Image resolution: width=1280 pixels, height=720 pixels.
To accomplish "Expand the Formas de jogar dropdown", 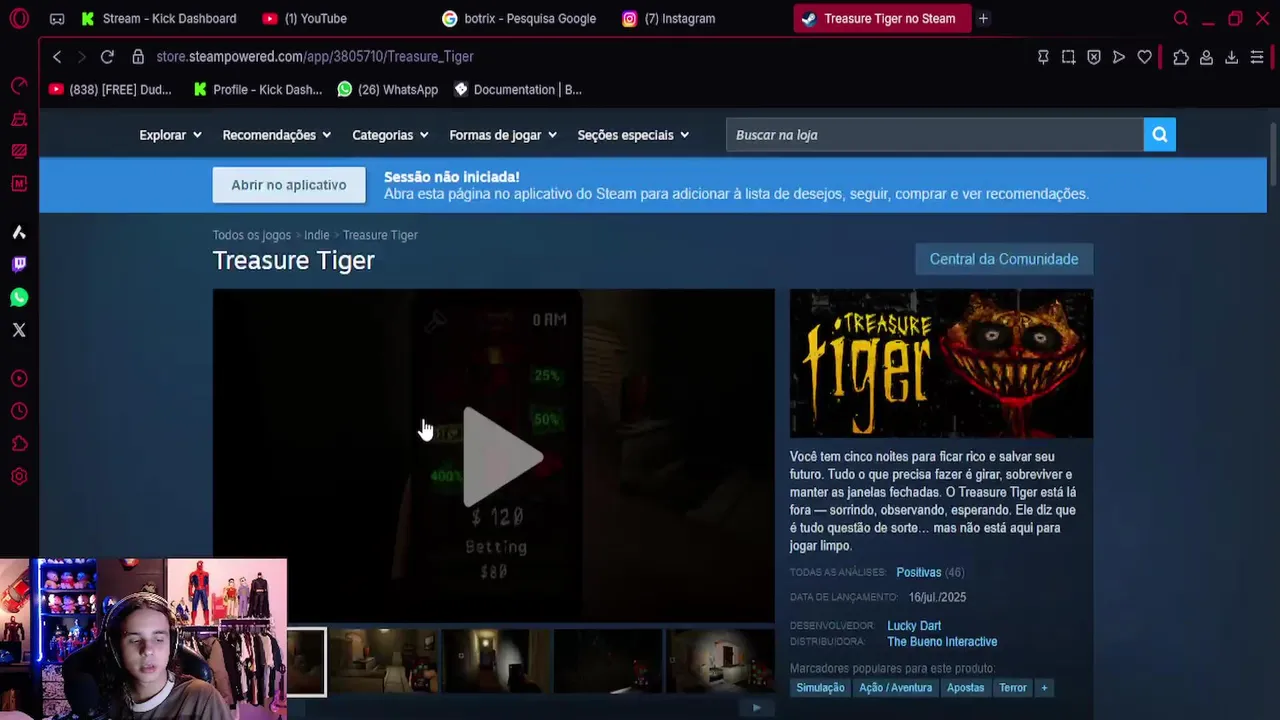I will (503, 135).
